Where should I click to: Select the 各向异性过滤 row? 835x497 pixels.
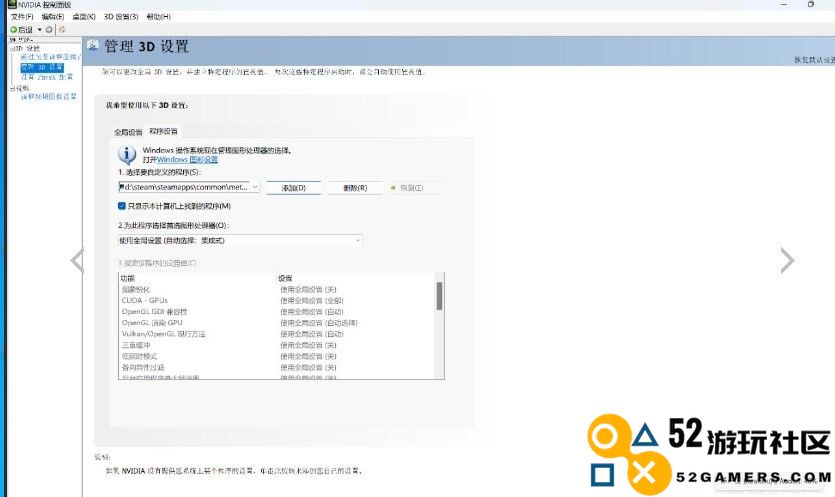(x=277, y=368)
